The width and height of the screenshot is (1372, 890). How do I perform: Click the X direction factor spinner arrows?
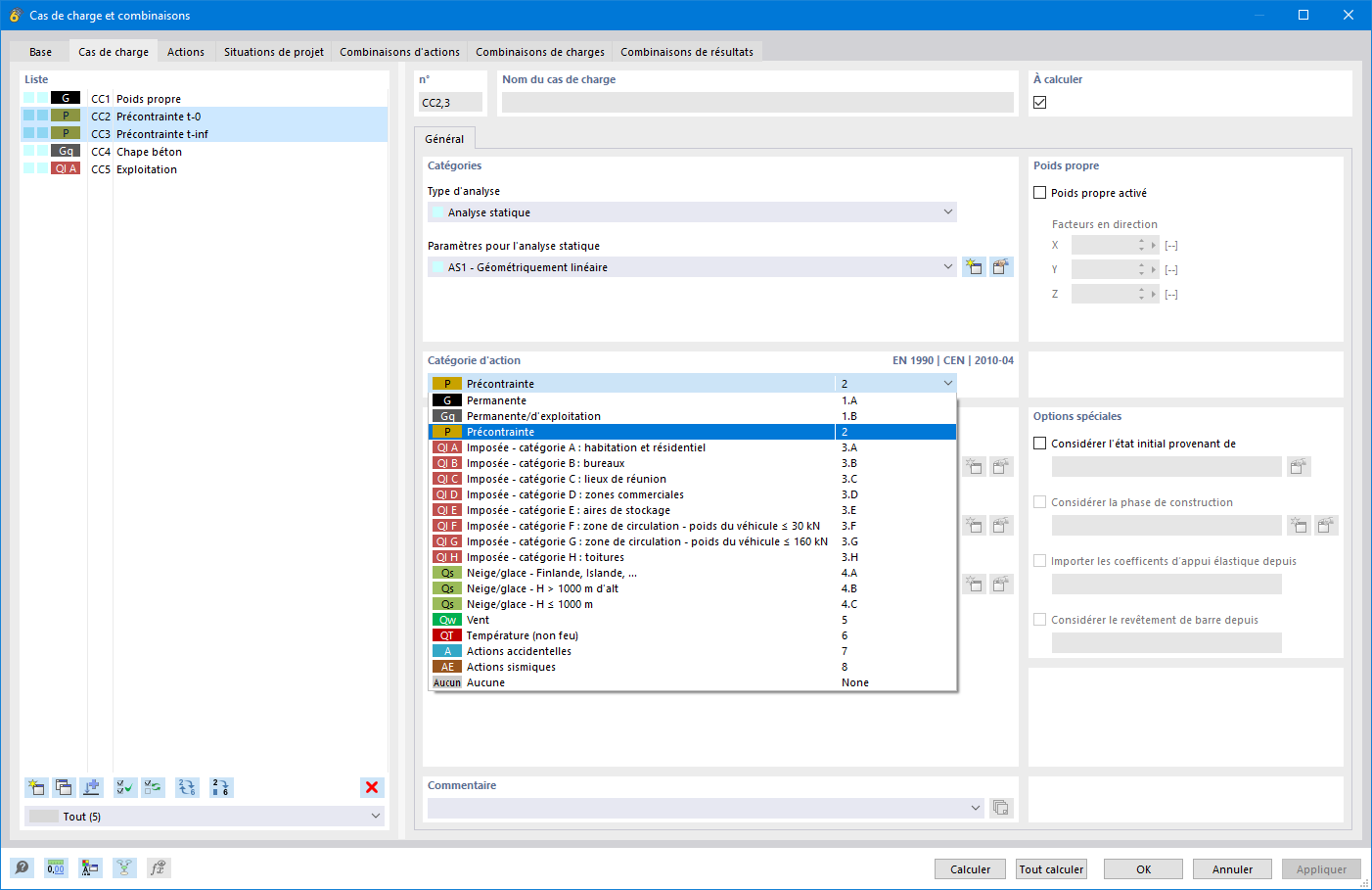(1141, 245)
